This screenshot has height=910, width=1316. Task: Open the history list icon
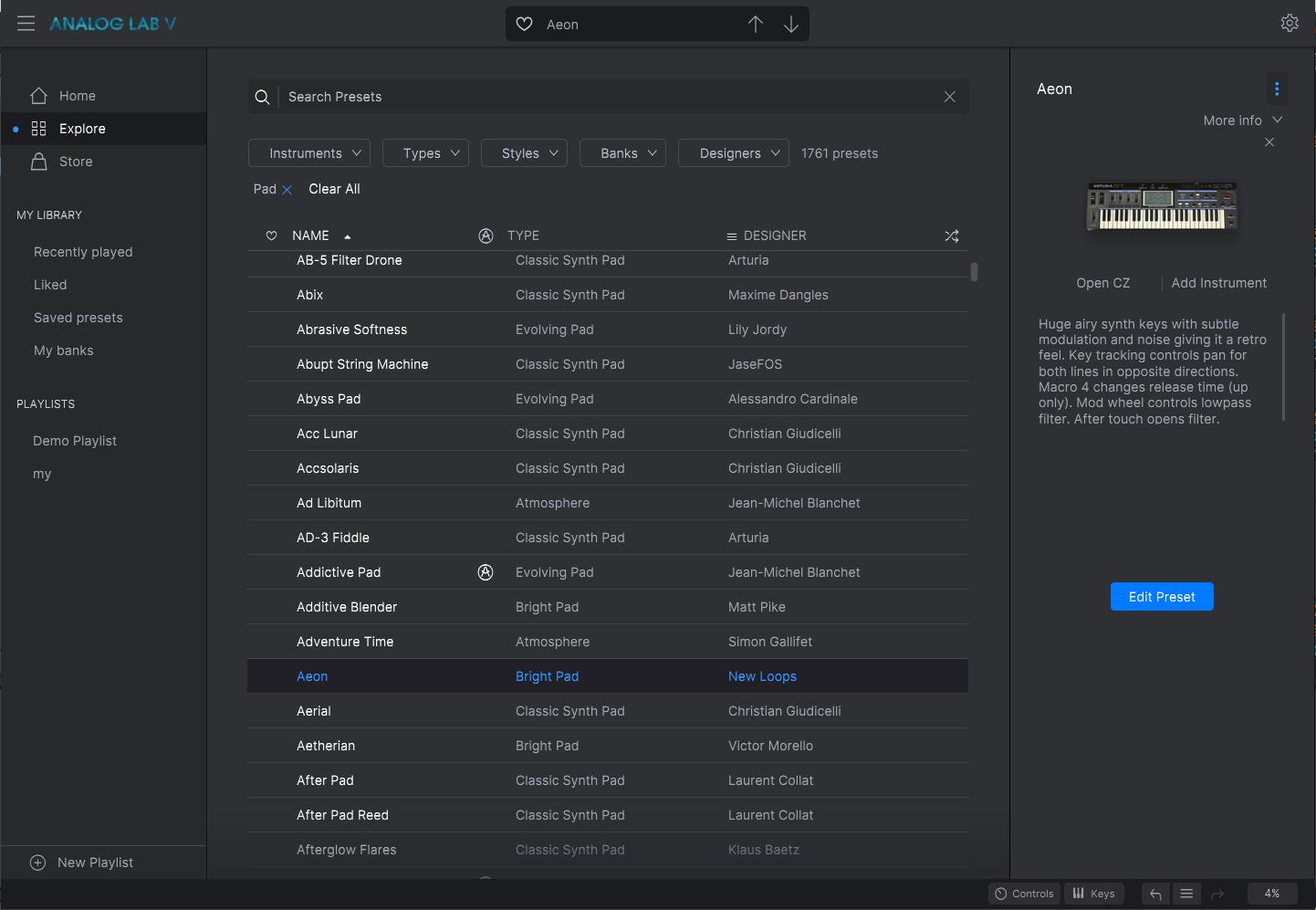coord(1186,894)
